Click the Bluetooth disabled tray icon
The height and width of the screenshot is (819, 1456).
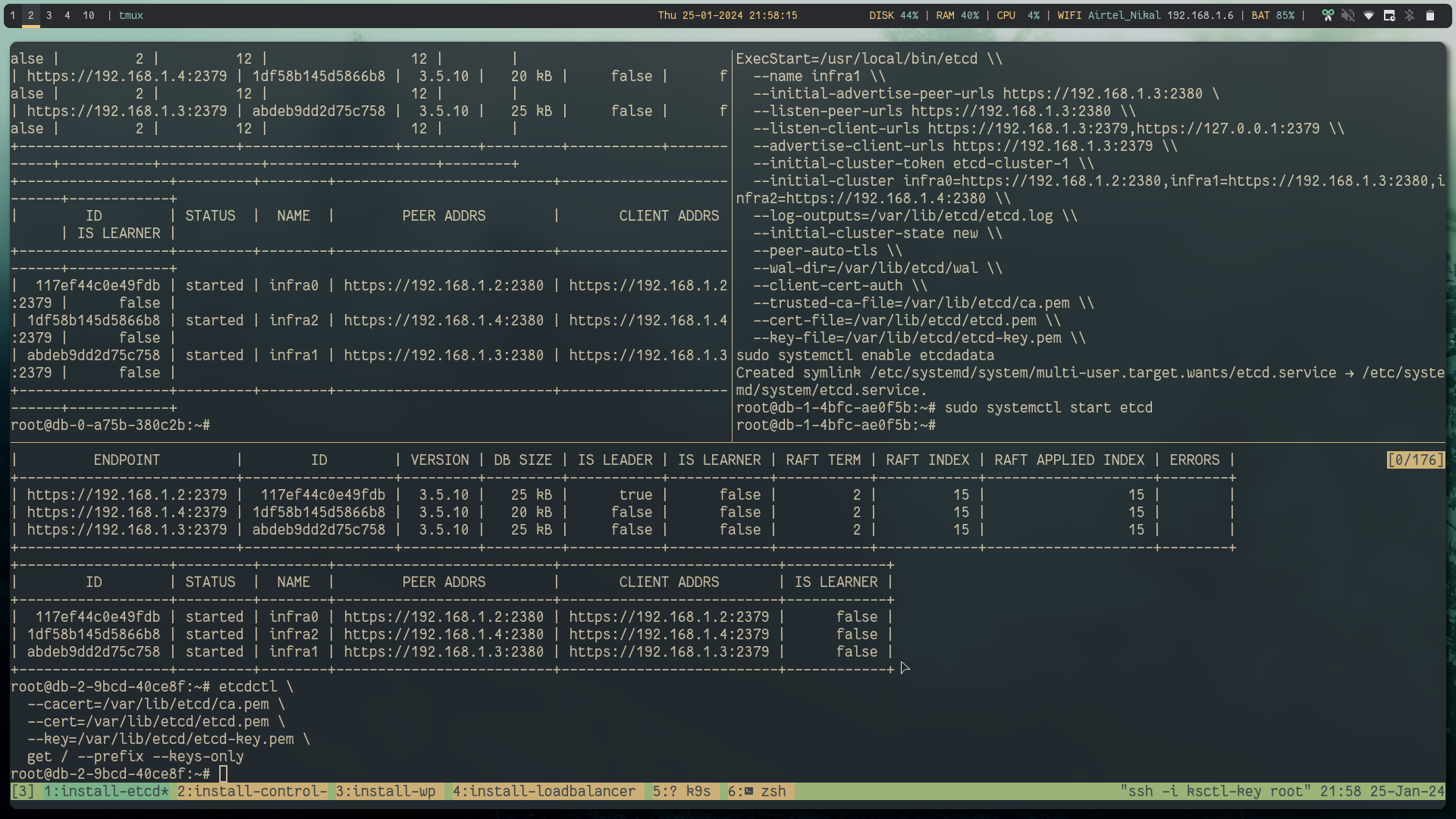[1409, 15]
